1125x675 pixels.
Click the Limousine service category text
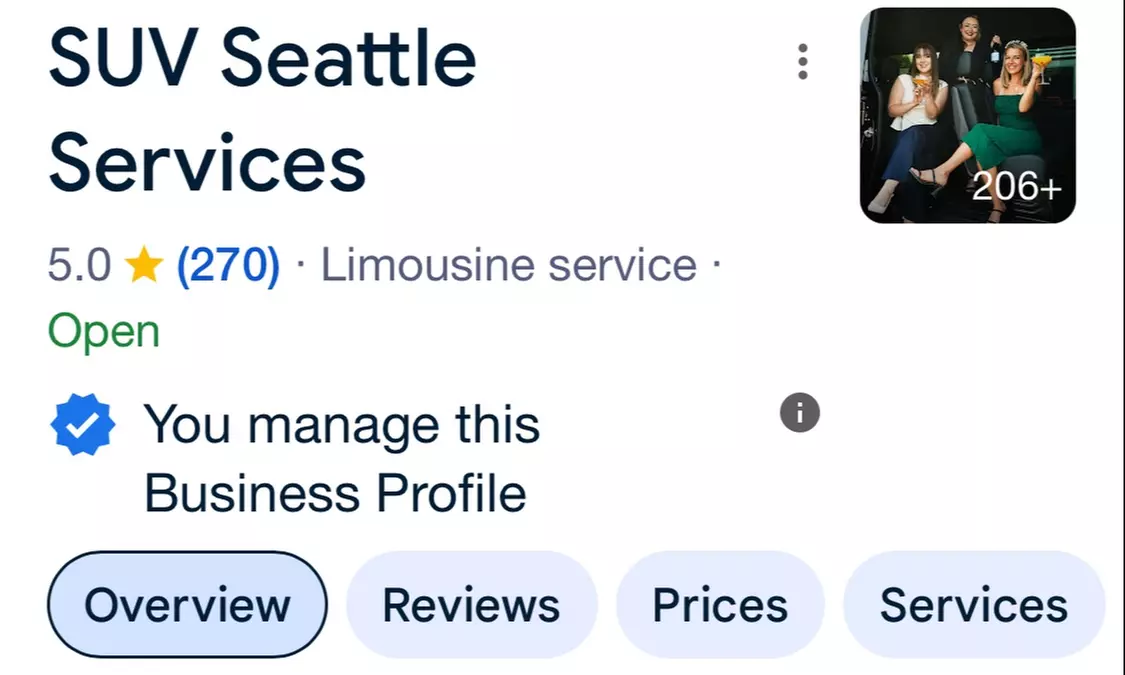pos(508,266)
